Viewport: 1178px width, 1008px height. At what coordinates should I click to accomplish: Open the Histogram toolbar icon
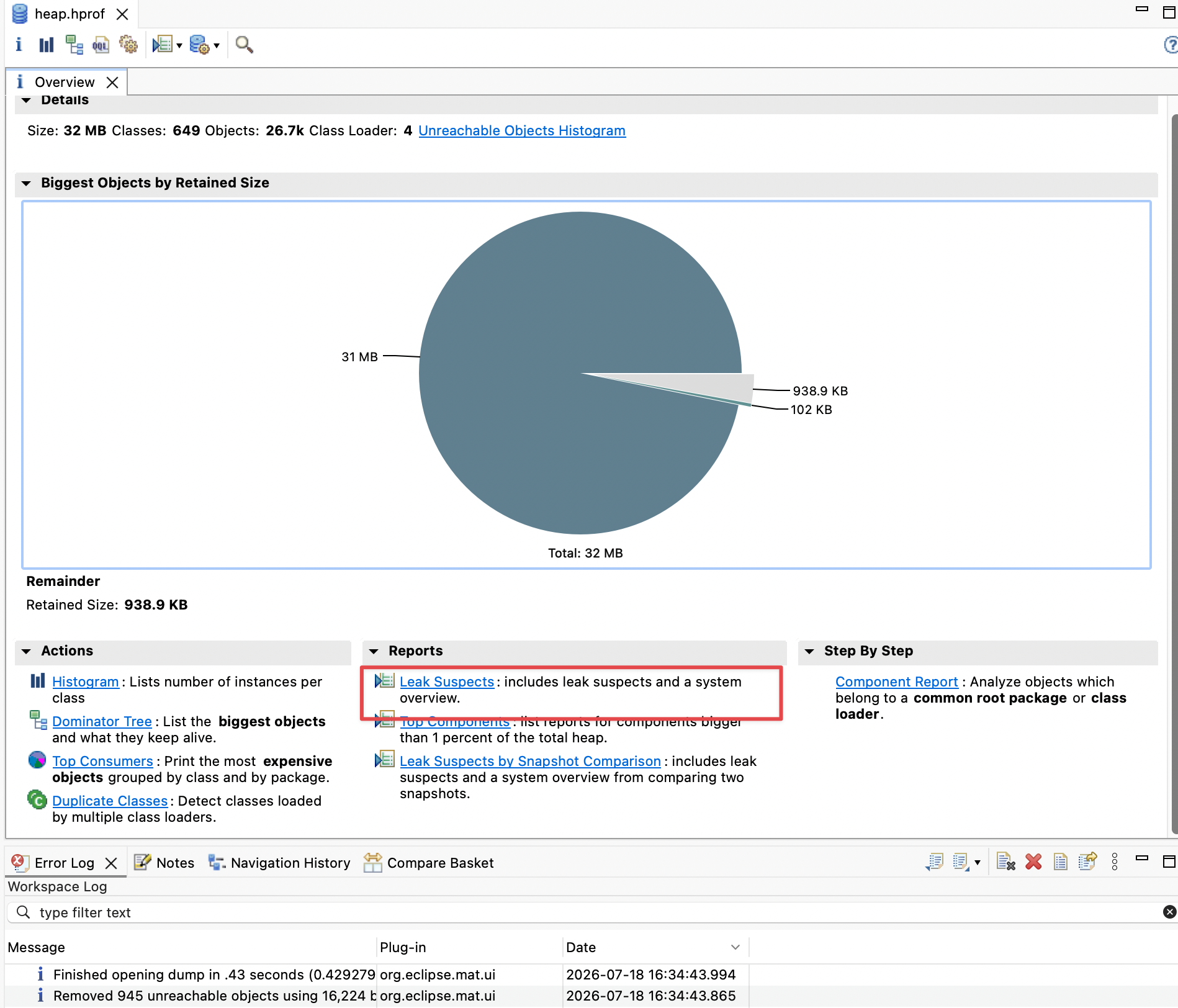[x=47, y=45]
